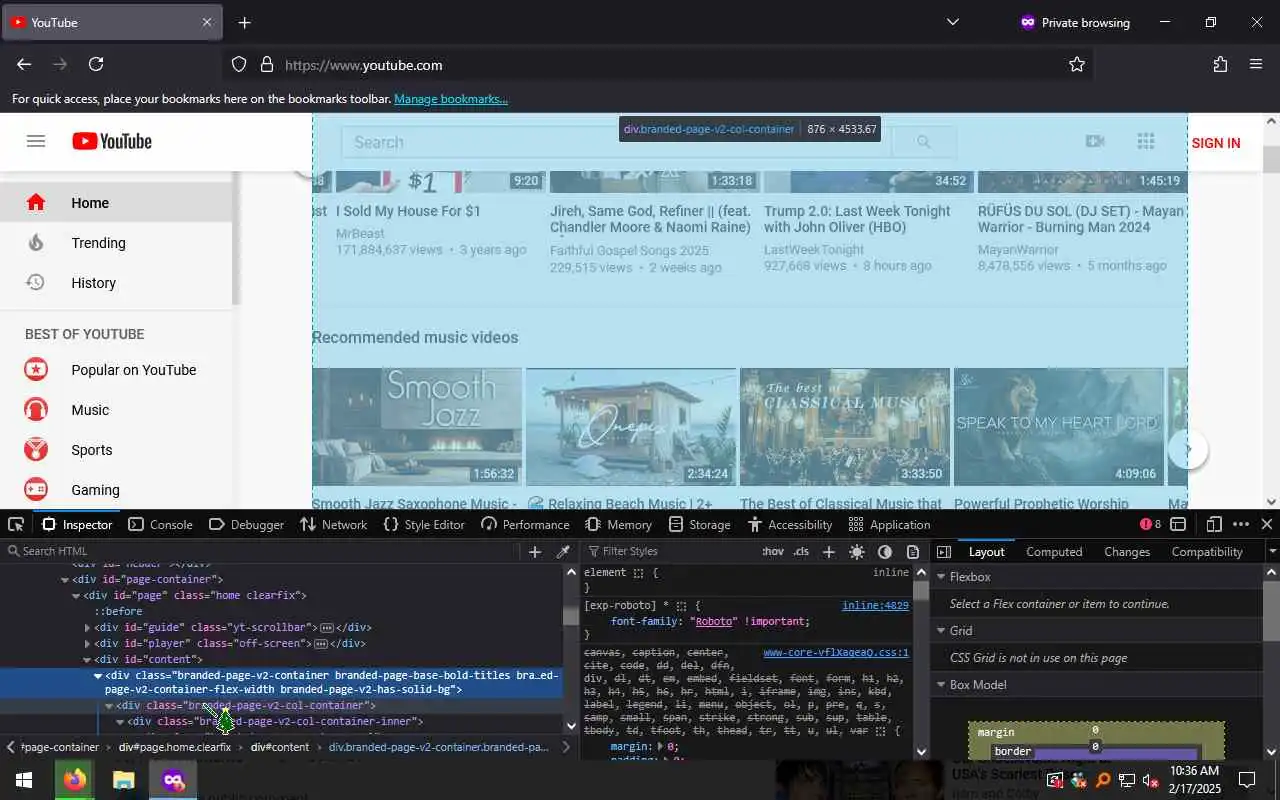Click the Manage bookmarks link
The height and width of the screenshot is (800, 1280).
pos(451,99)
